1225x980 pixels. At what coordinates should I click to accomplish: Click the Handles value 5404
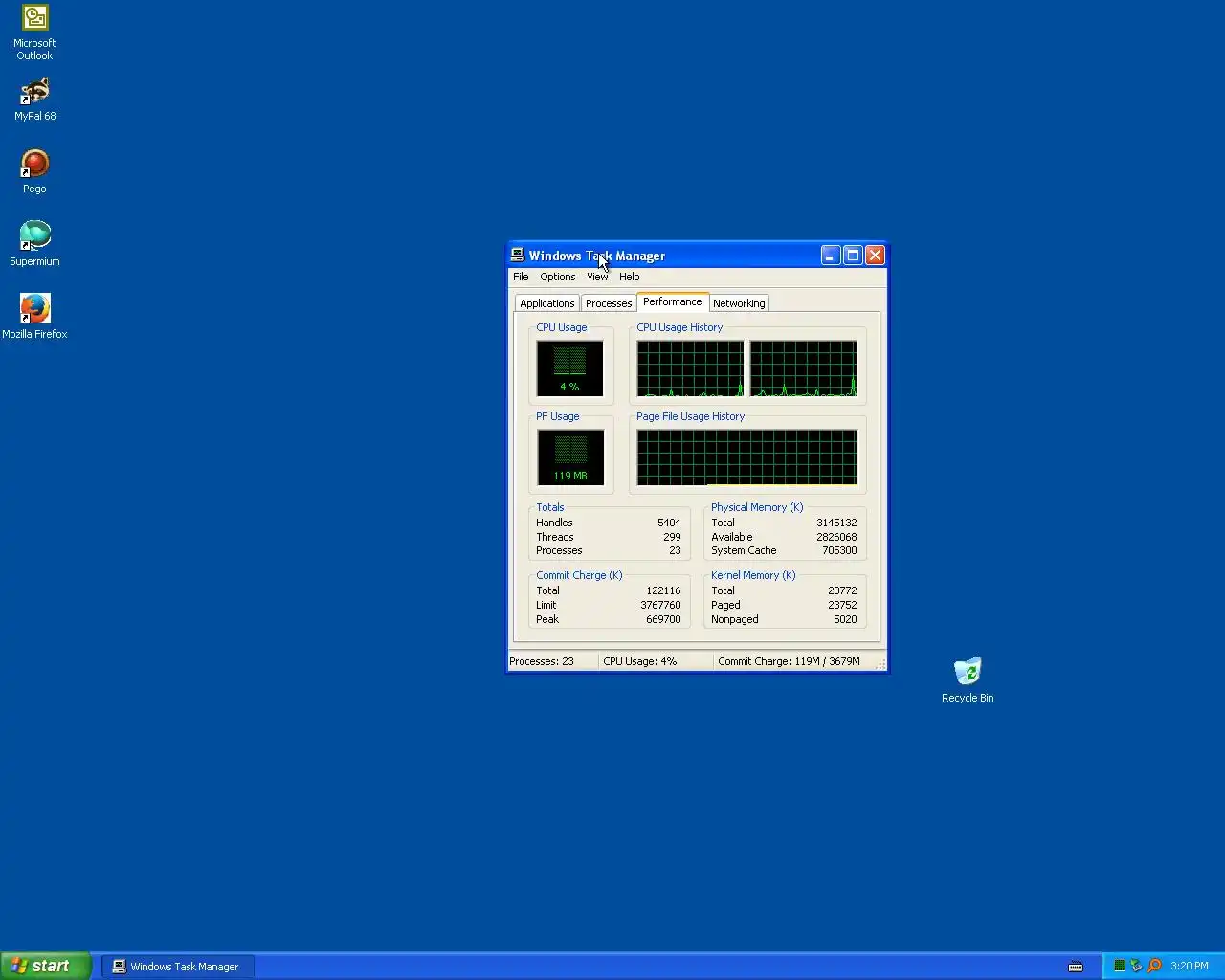(x=669, y=523)
